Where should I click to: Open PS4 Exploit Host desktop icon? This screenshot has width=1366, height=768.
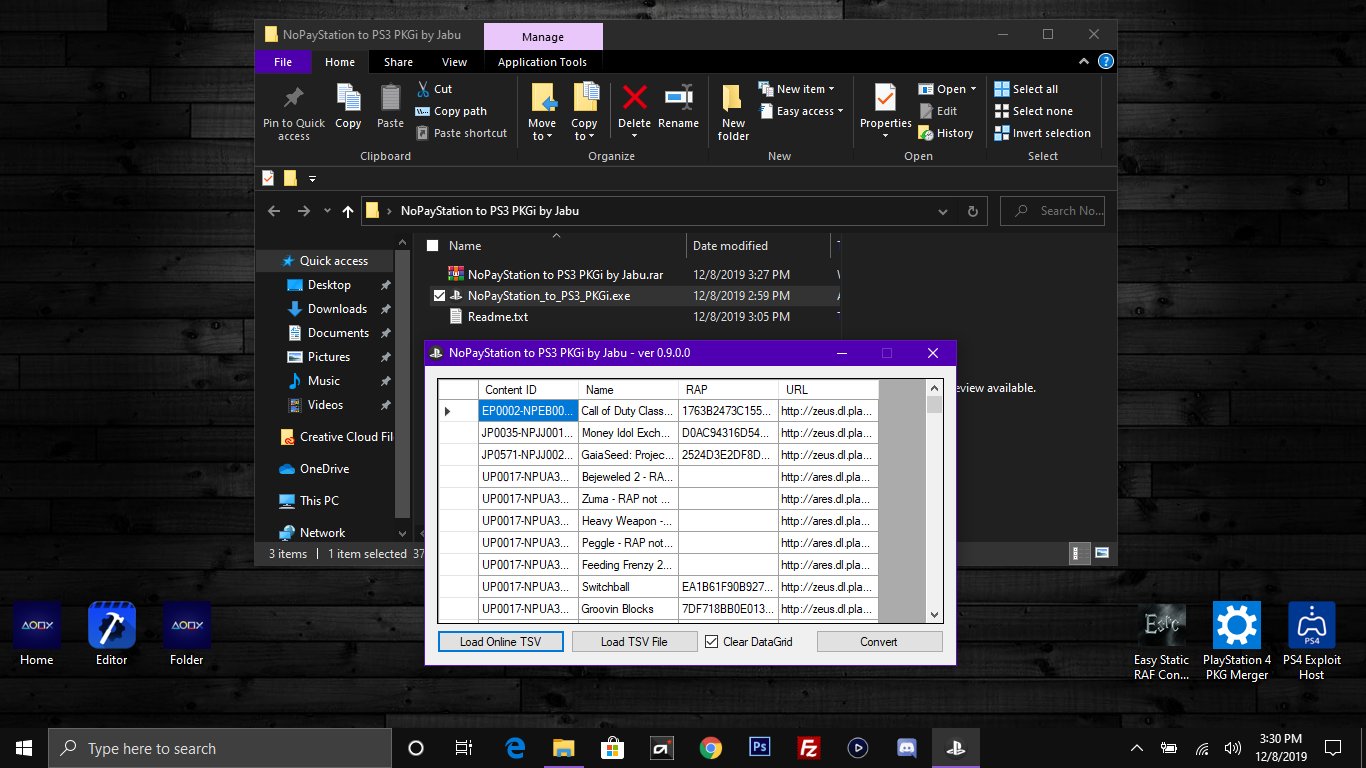[1312, 642]
